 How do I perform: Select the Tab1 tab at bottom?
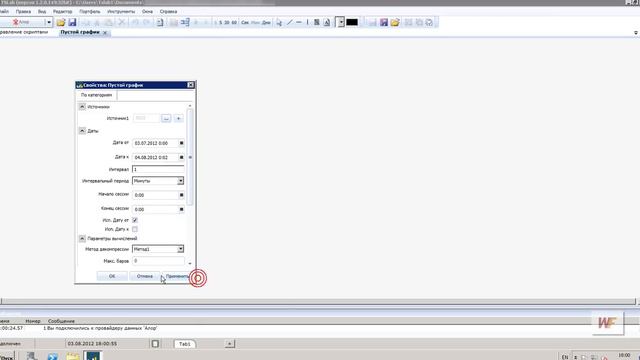185,344
